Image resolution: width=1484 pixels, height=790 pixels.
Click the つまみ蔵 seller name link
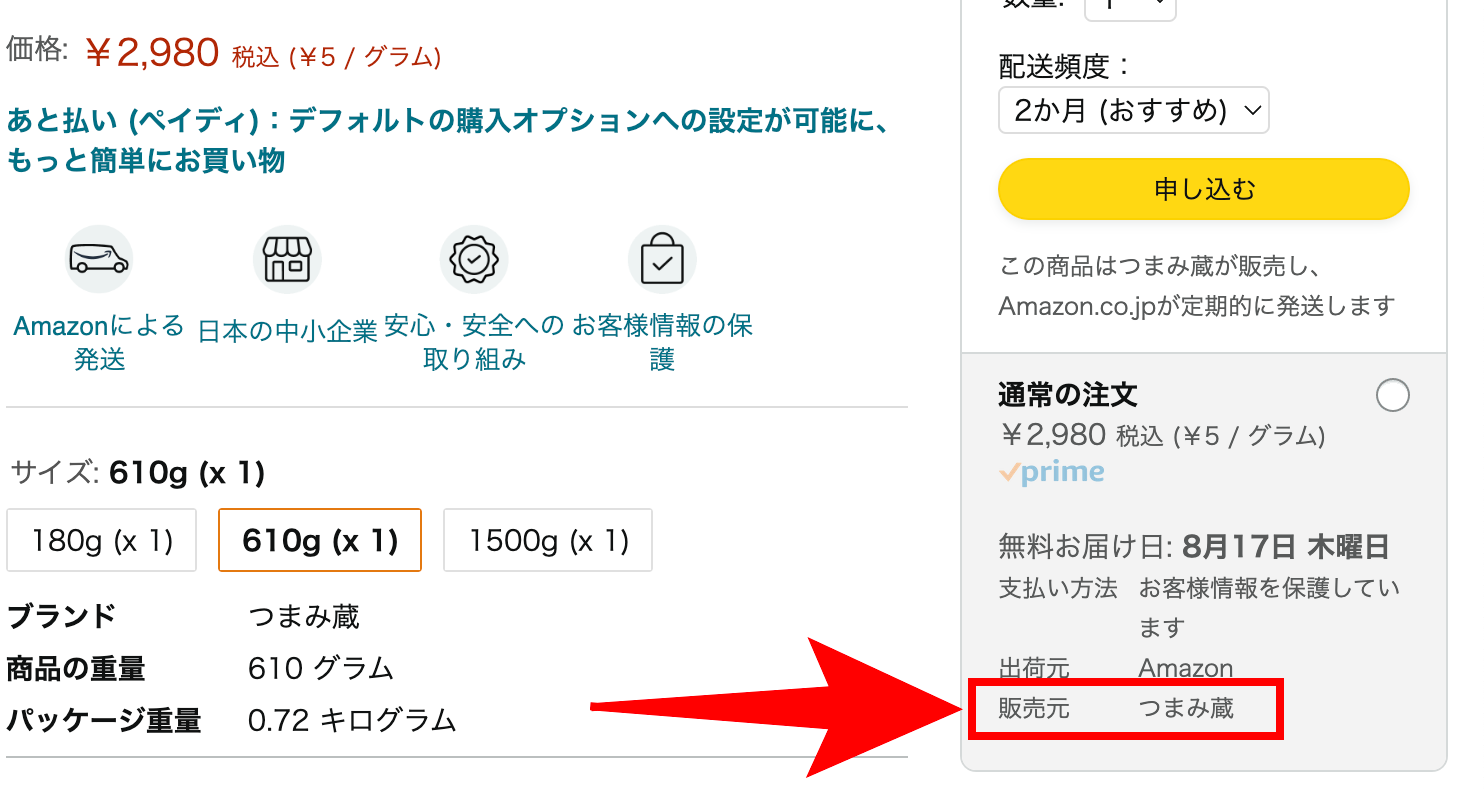(x=1186, y=709)
